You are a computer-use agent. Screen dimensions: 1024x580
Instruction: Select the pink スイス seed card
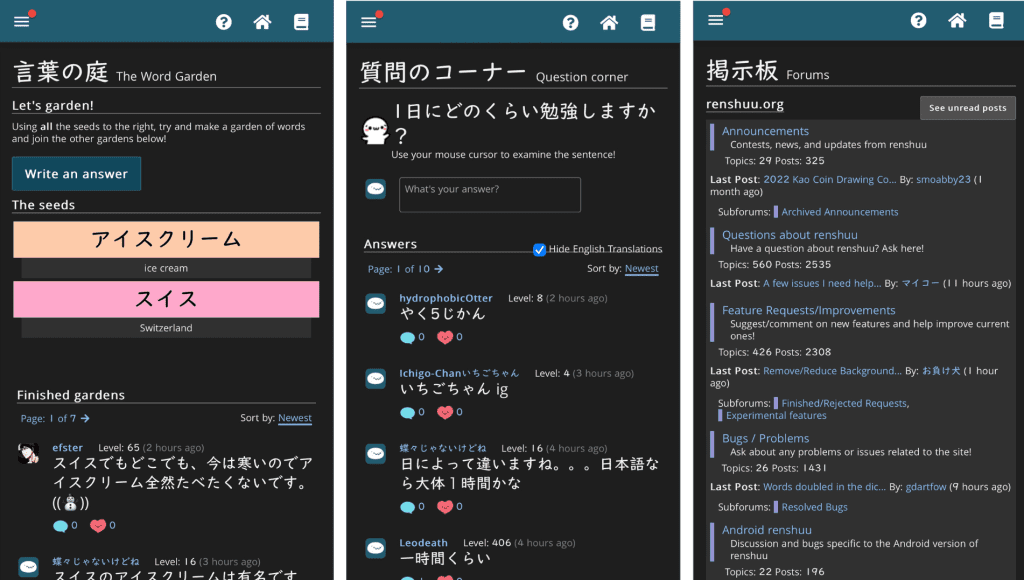(165, 300)
